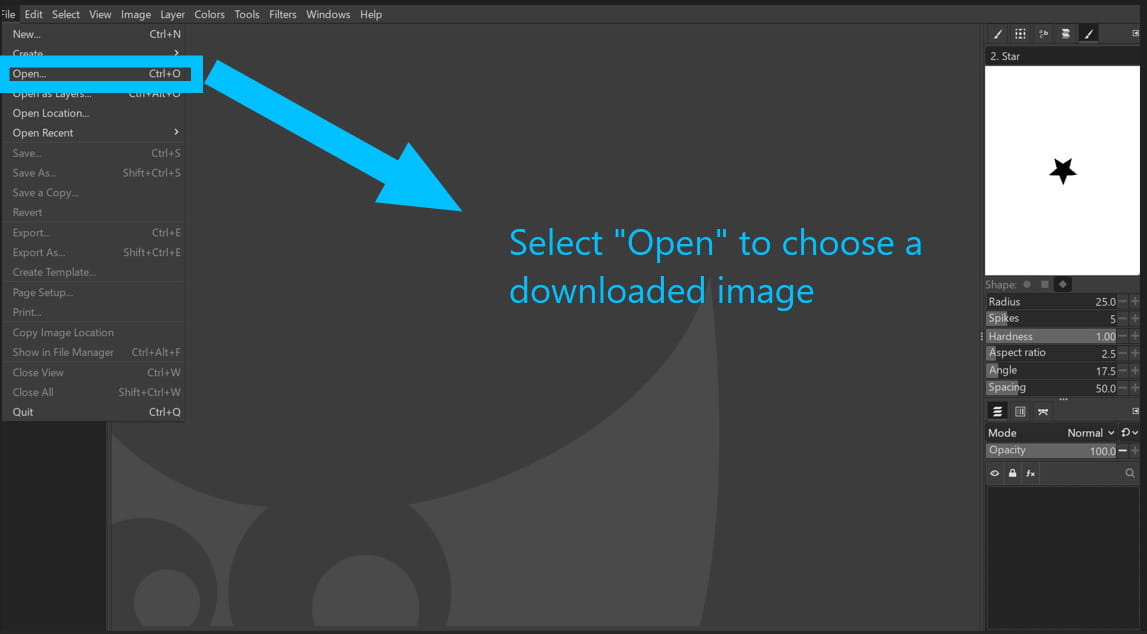1147x634 pixels.
Task: Open the Select menu
Action: tap(66, 14)
